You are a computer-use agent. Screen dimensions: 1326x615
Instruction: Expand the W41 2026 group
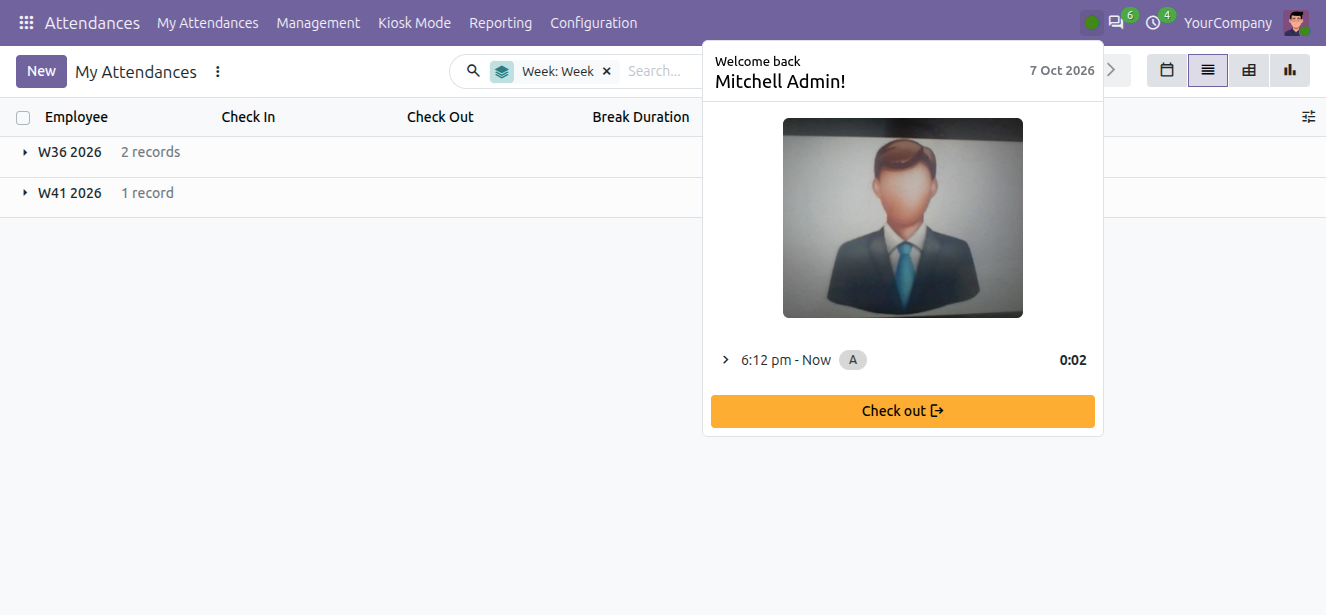pos(25,193)
